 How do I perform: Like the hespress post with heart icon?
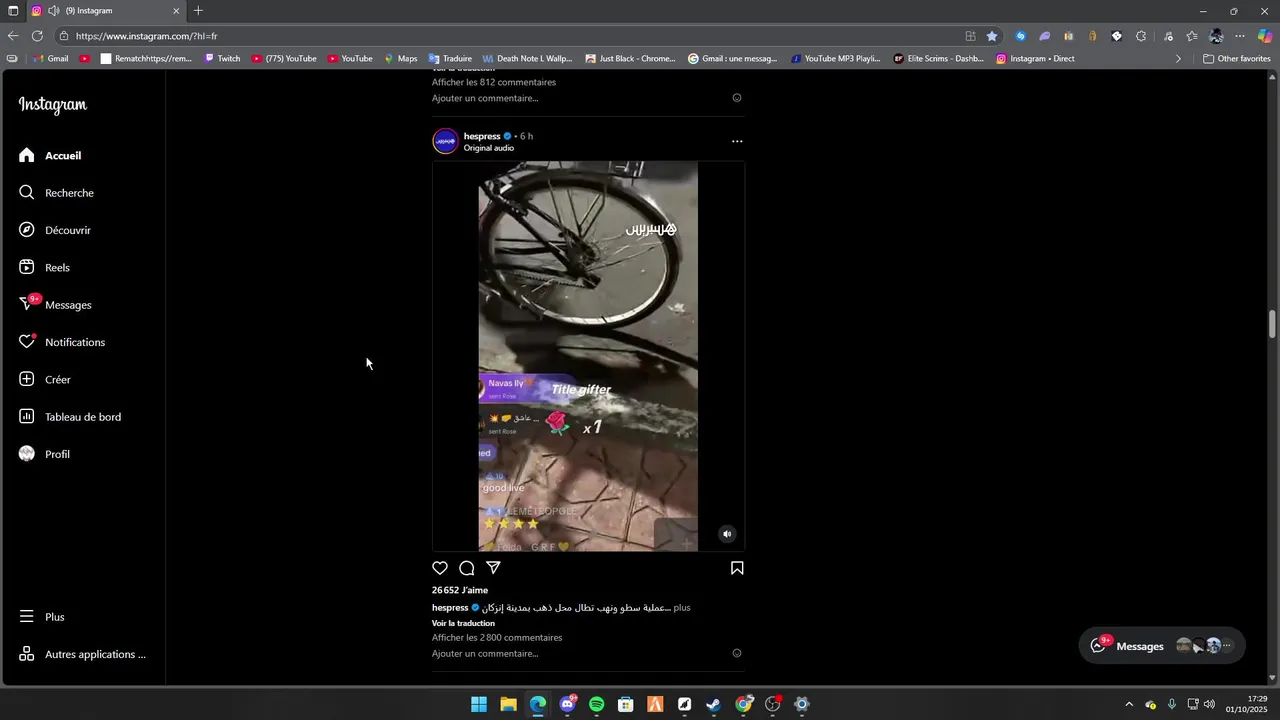(440, 568)
